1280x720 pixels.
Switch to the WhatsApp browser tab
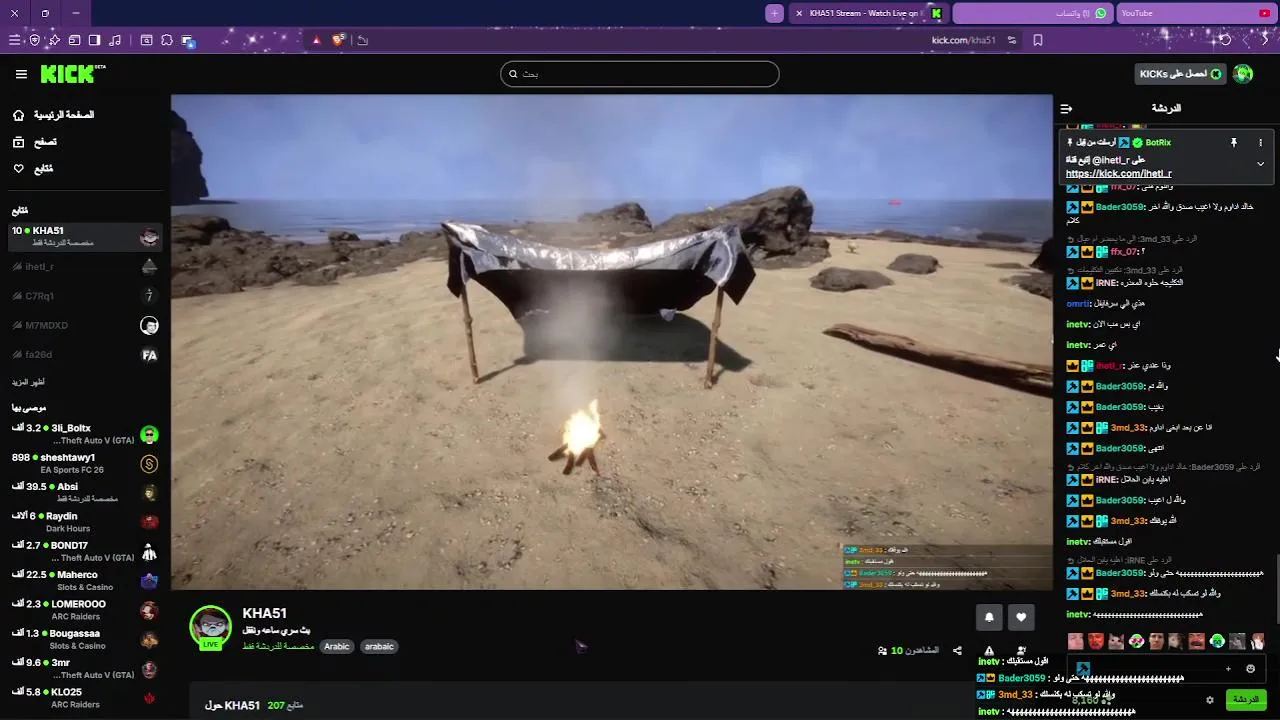pos(1033,13)
